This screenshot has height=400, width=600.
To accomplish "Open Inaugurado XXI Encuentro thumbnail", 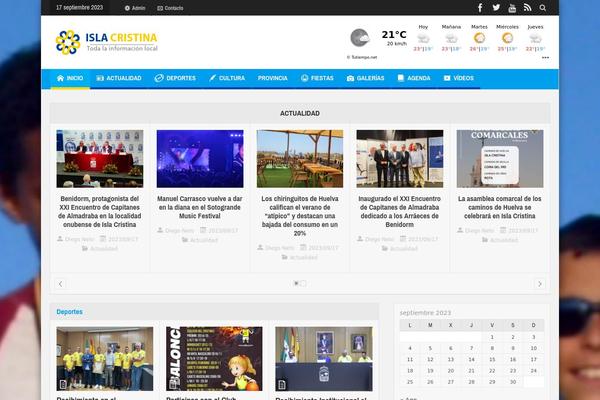I will pos(400,158).
